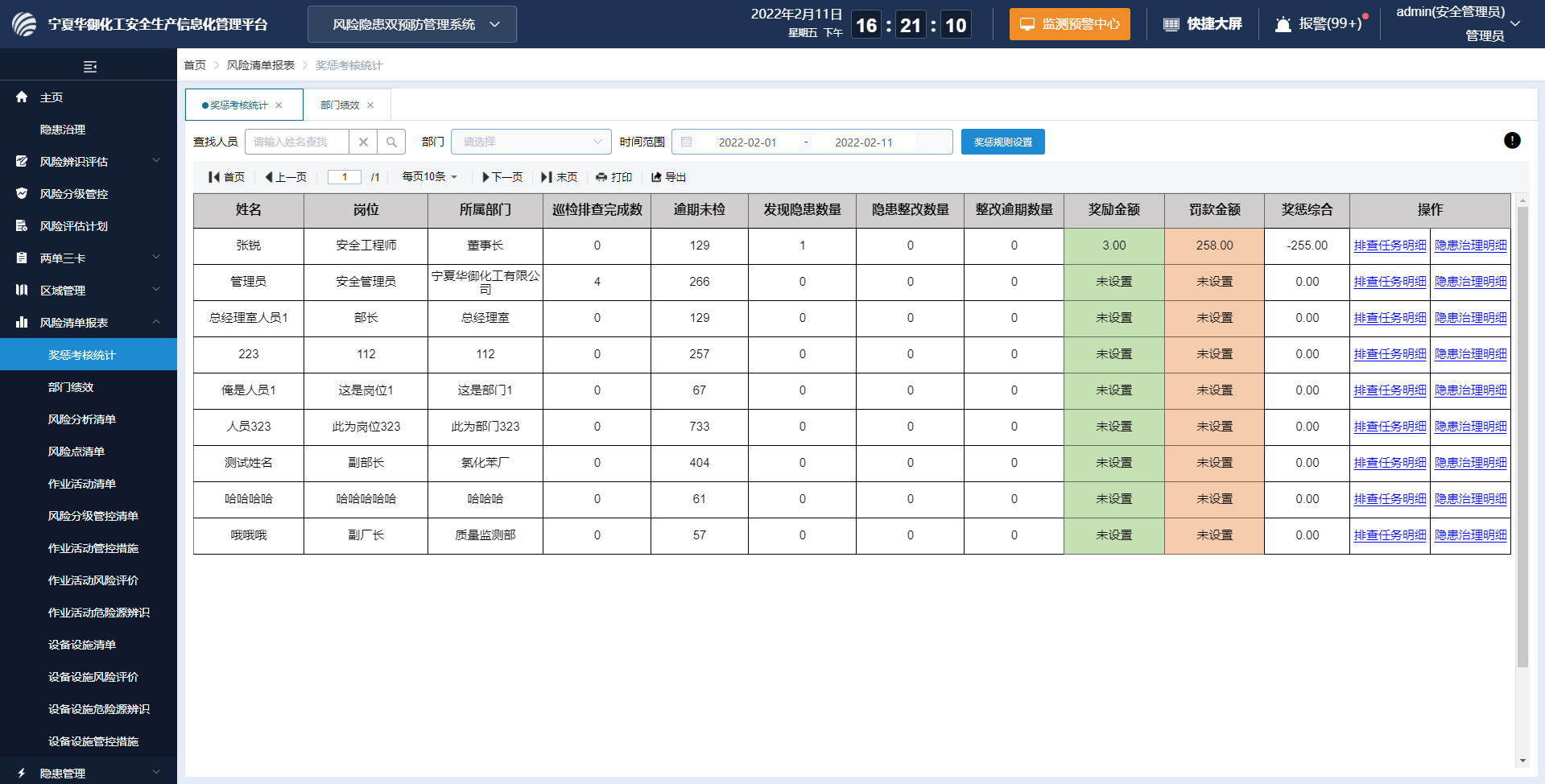Open 部门绩效 in the sidebar
This screenshot has height=784, width=1545.
click(x=89, y=387)
